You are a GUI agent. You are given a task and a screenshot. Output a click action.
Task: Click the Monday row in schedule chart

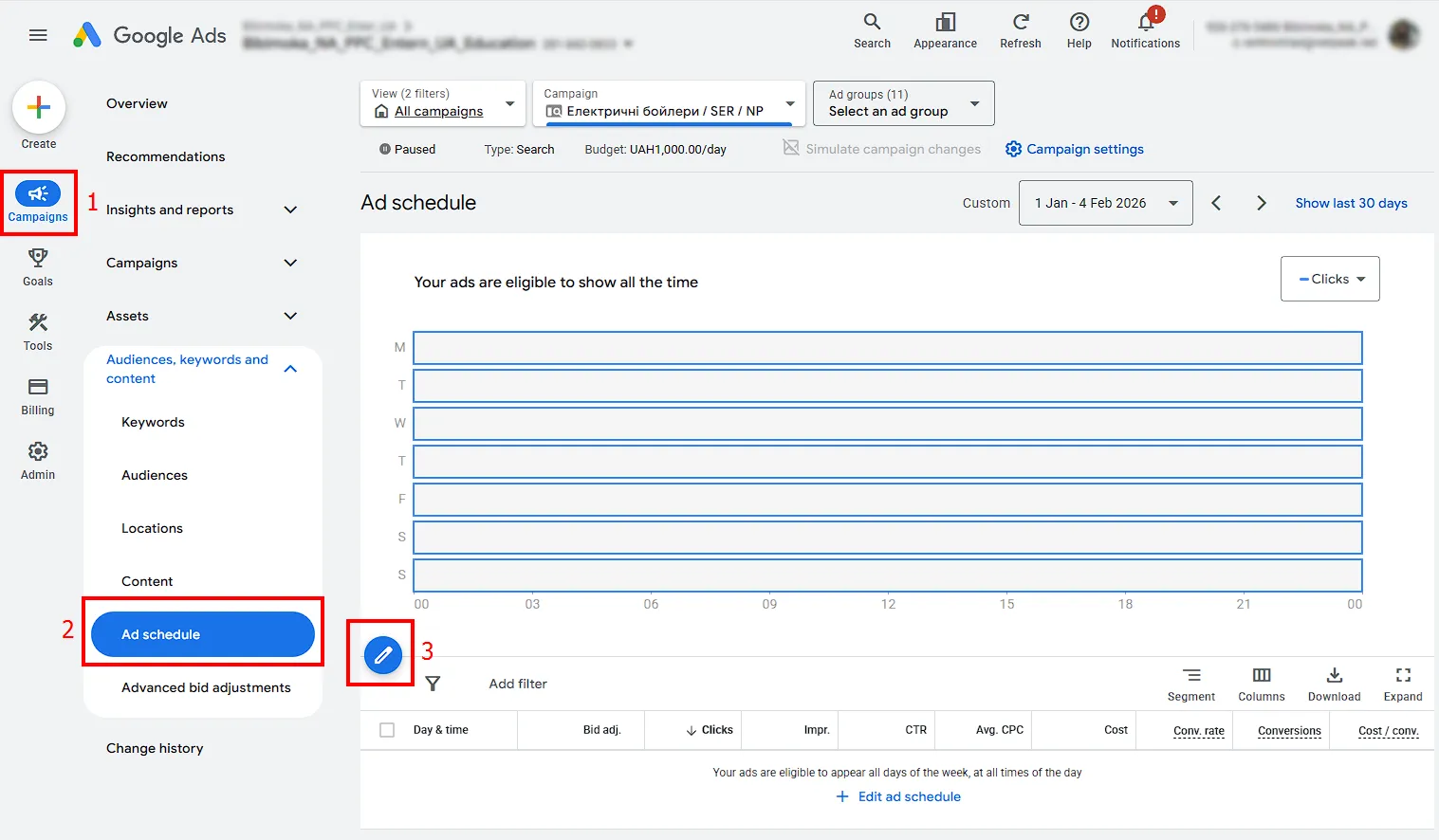point(887,348)
